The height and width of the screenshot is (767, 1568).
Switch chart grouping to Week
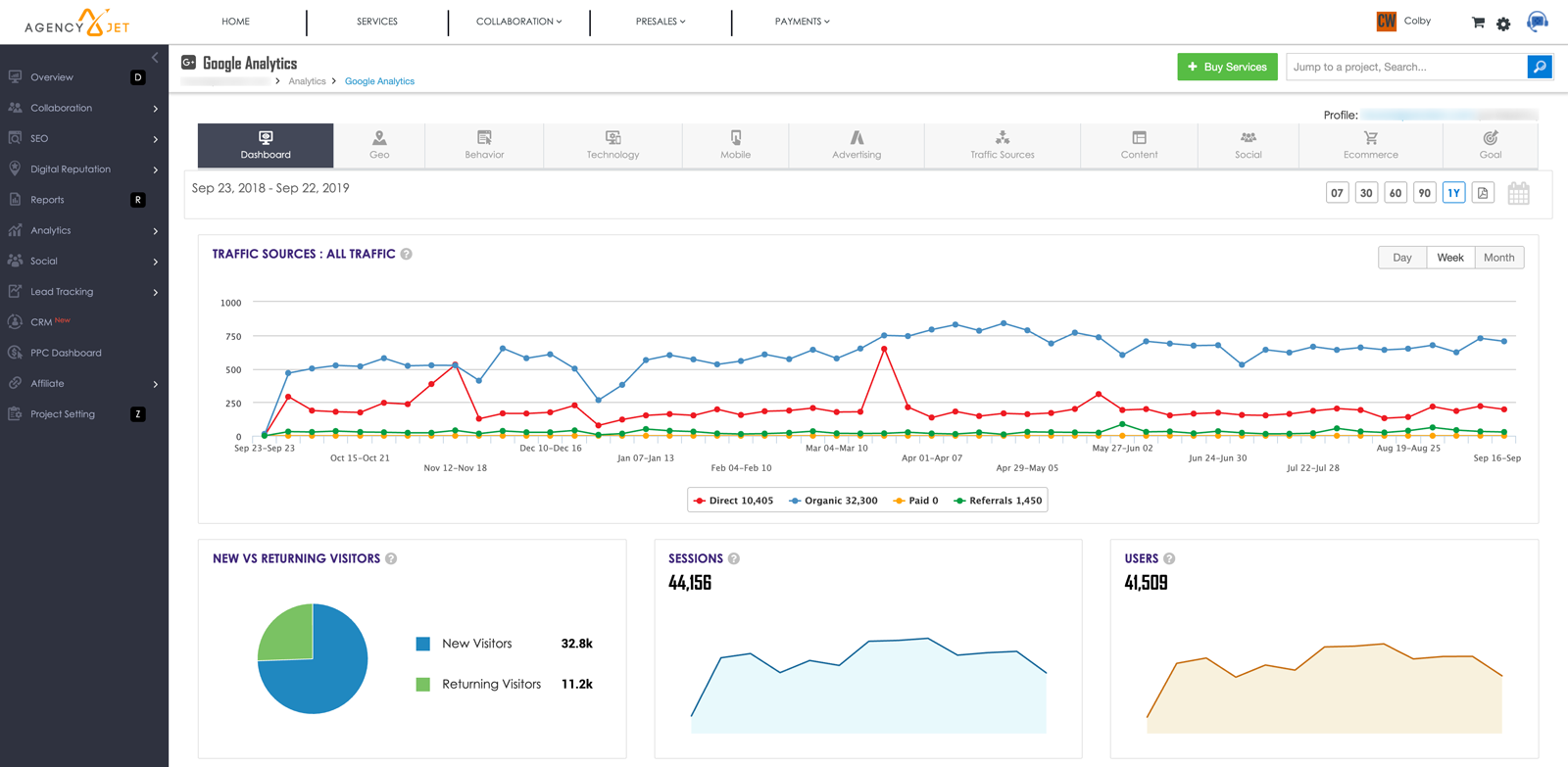tap(1450, 258)
